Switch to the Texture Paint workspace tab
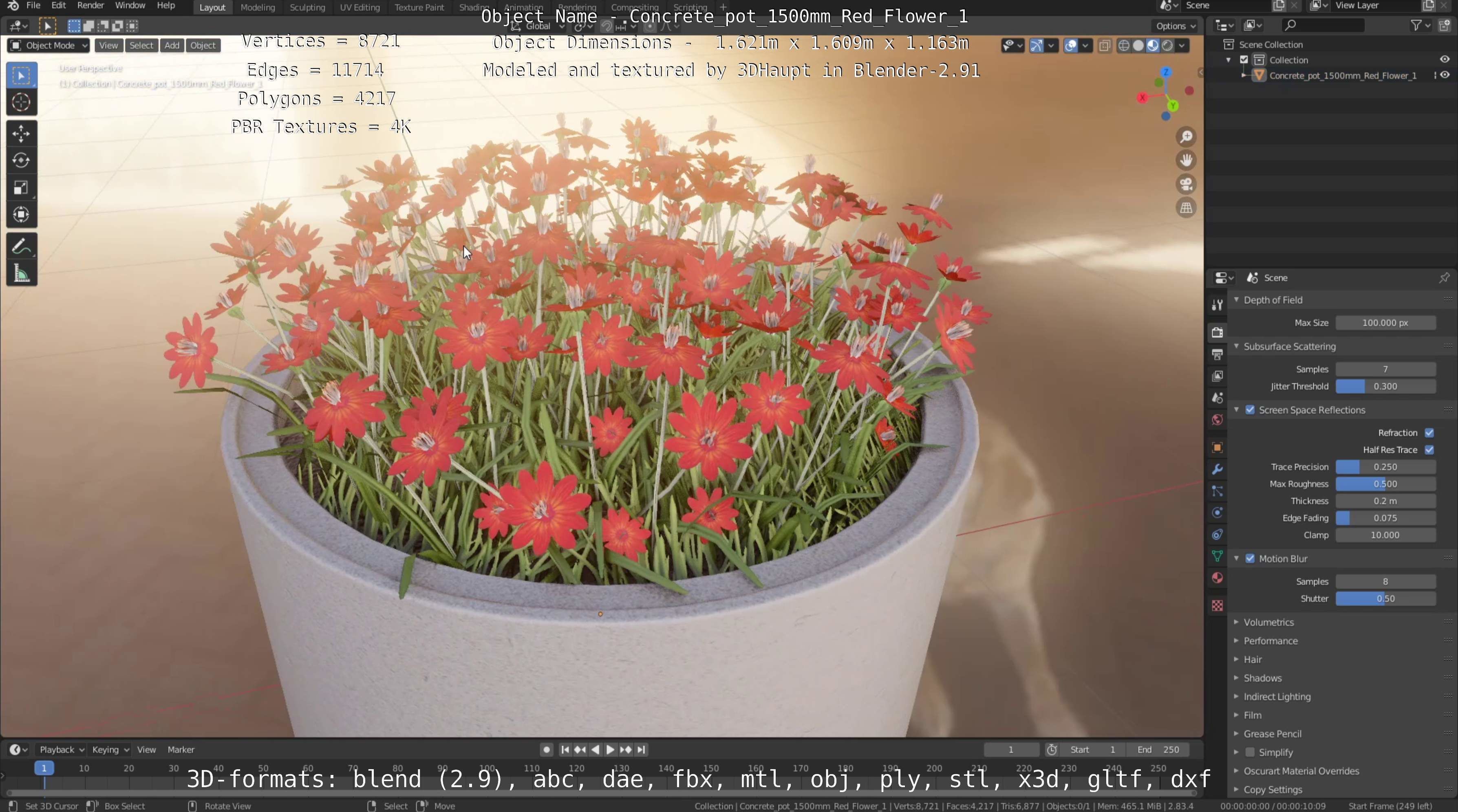Screen dimensions: 1458x812 point(419,7)
